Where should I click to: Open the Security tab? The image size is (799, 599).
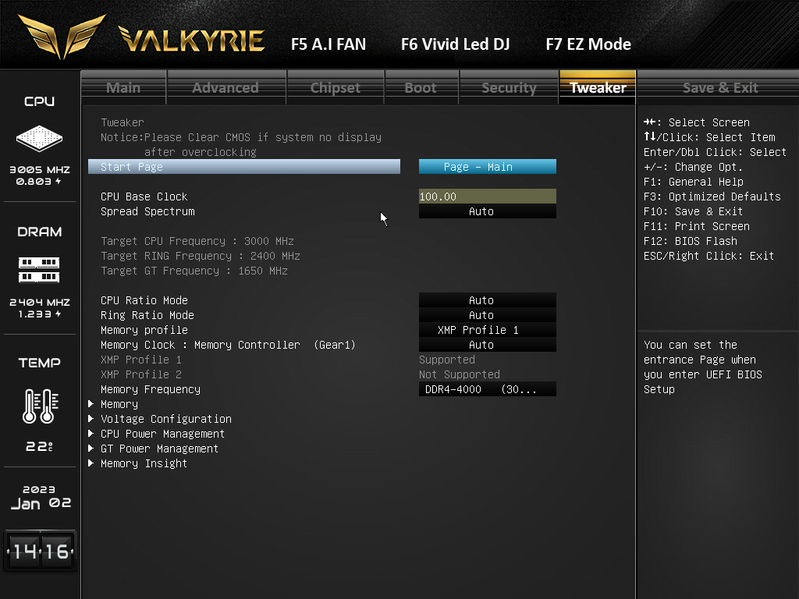pyautogui.click(x=509, y=88)
